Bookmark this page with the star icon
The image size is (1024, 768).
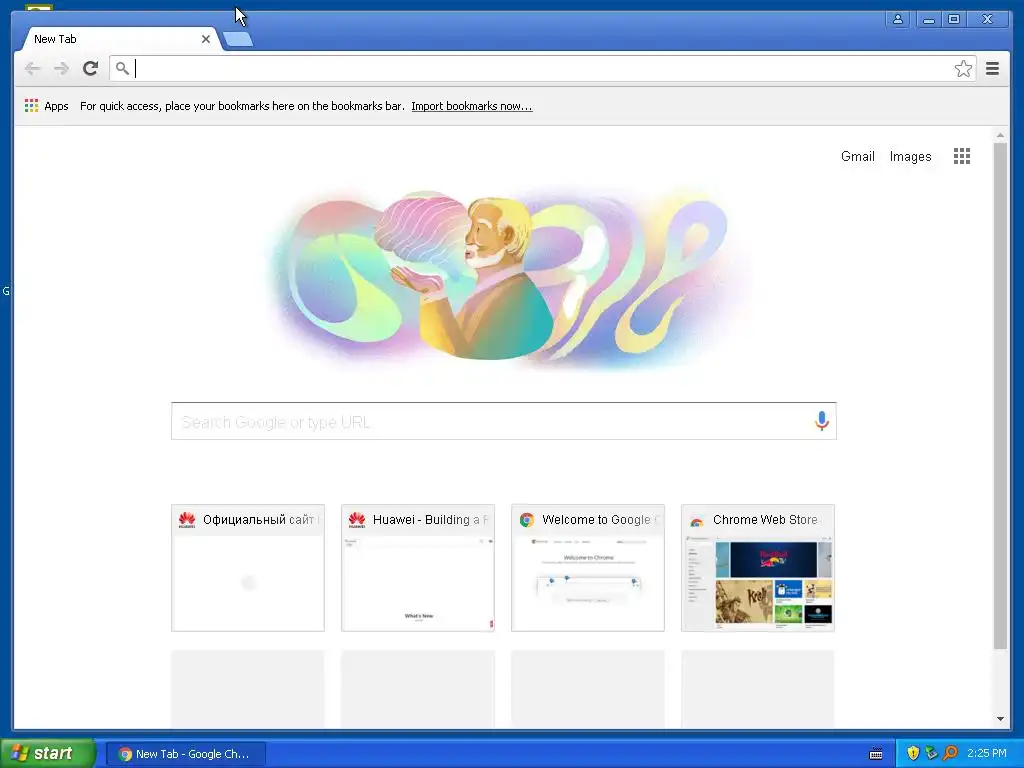click(963, 69)
